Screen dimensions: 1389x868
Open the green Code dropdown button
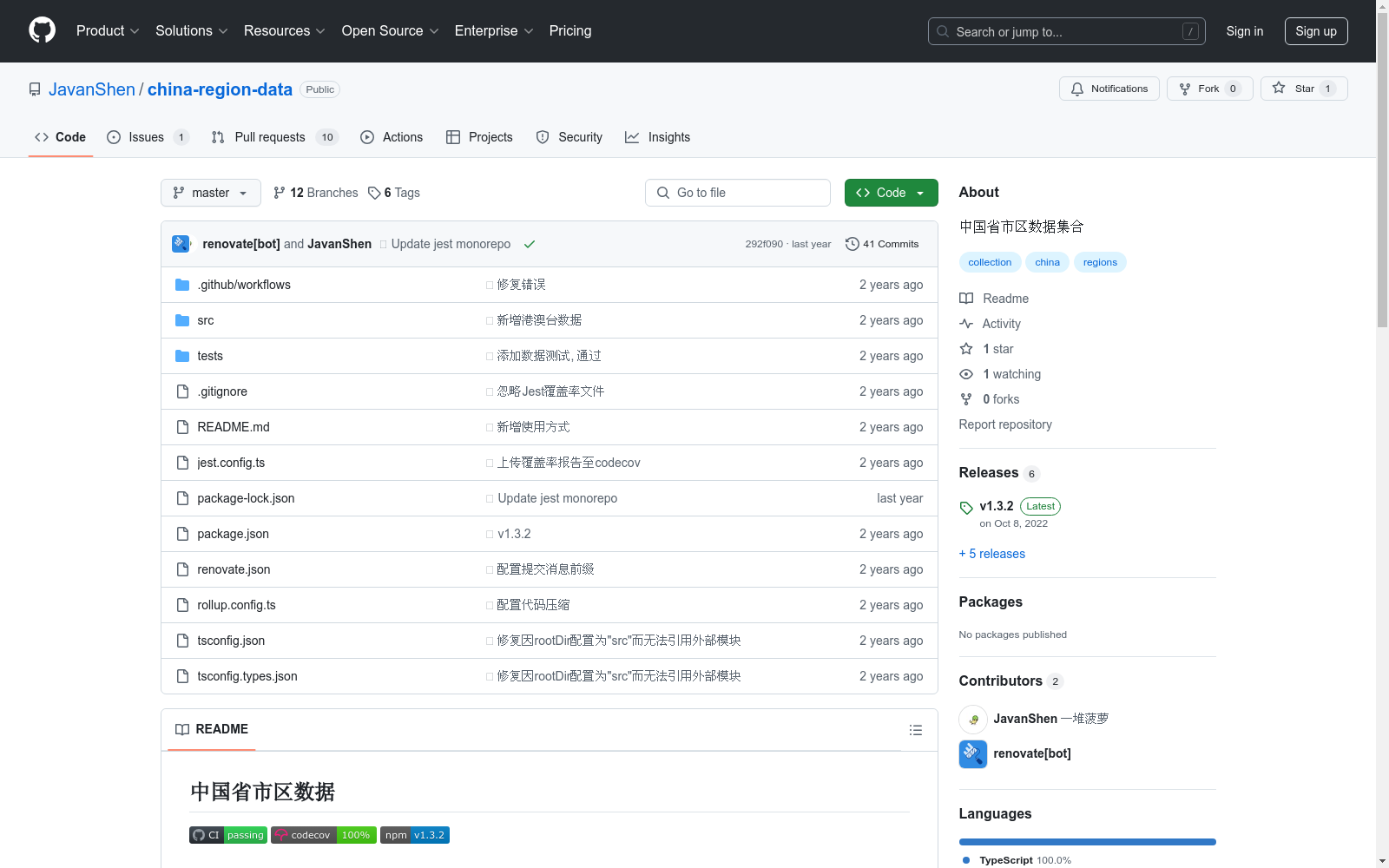(x=891, y=193)
